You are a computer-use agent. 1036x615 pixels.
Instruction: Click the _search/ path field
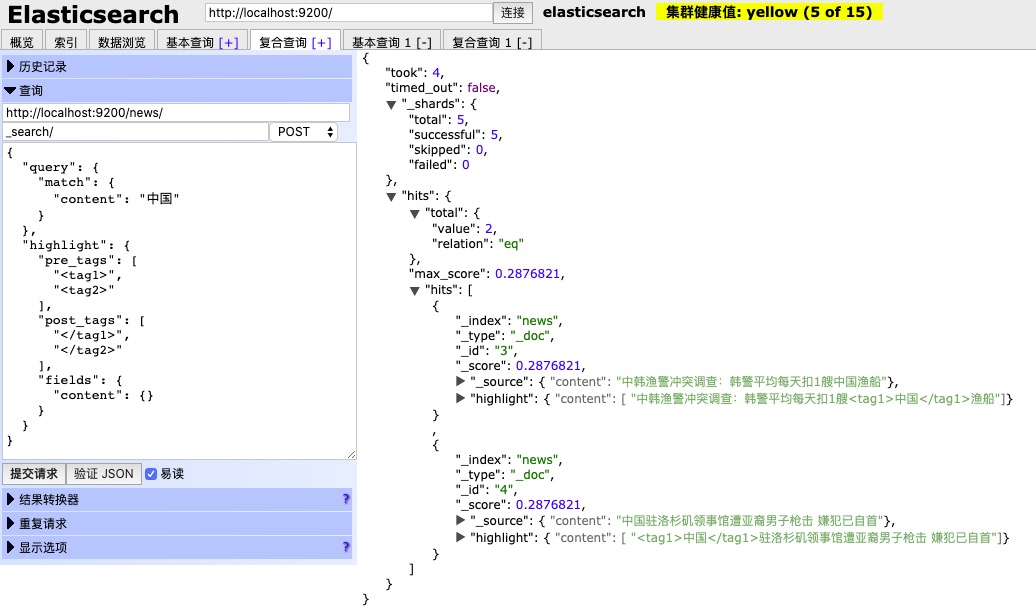[x=135, y=131]
